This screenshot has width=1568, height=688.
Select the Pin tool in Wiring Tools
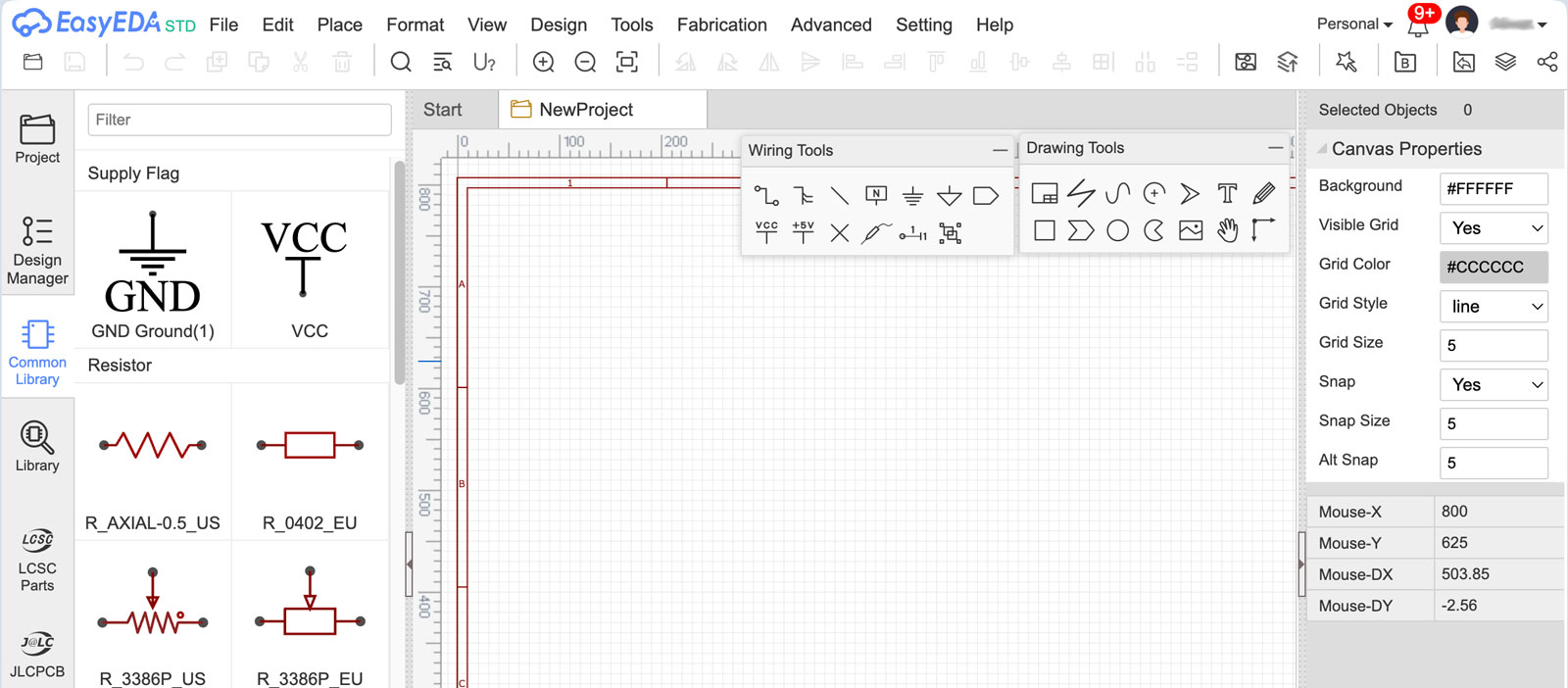point(912,233)
